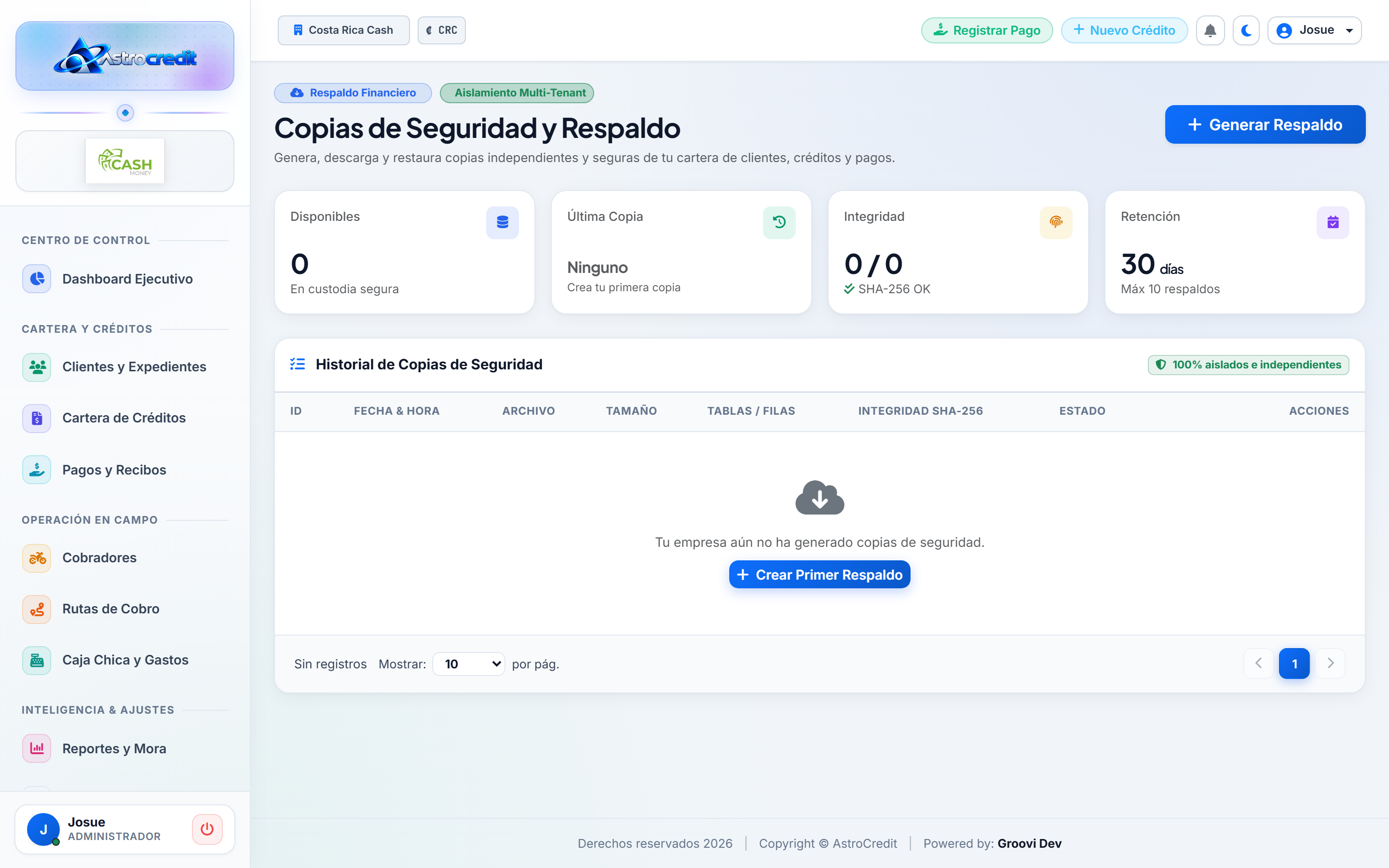The image size is (1389, 868).
Task: Click Crear Primer Respaldo button
Action: (819, 575)
